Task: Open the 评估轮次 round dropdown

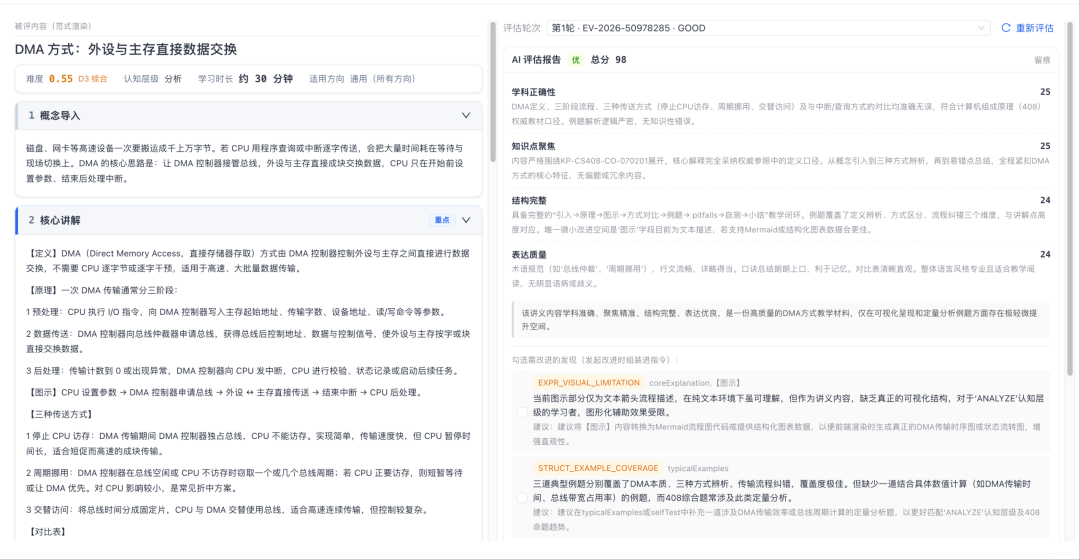Action: (768, 28)
